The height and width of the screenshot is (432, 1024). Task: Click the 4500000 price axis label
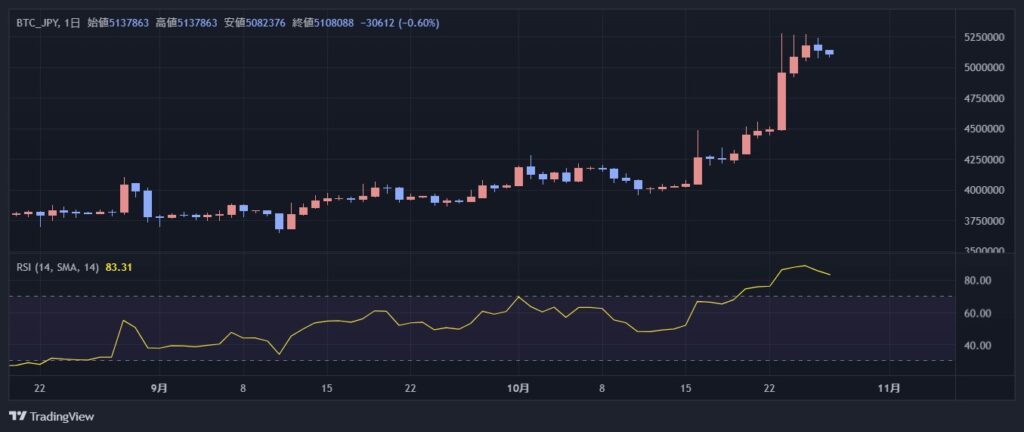click(985, 129)
